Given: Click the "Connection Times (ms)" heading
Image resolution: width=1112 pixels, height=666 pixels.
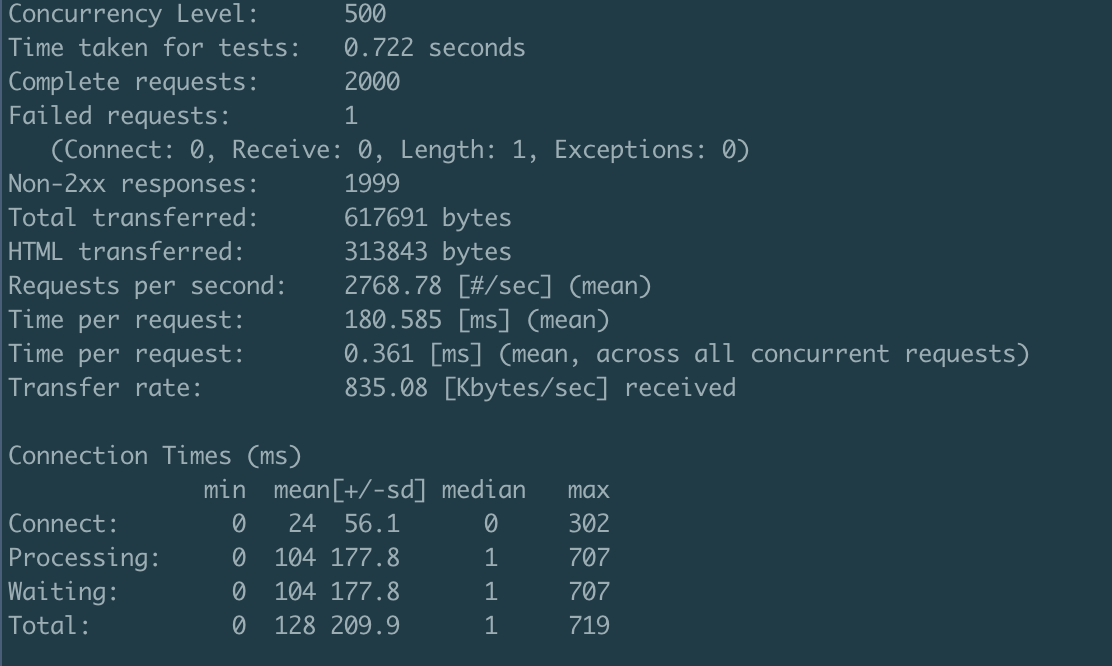Looking at the screenshot, I should 154,456.
